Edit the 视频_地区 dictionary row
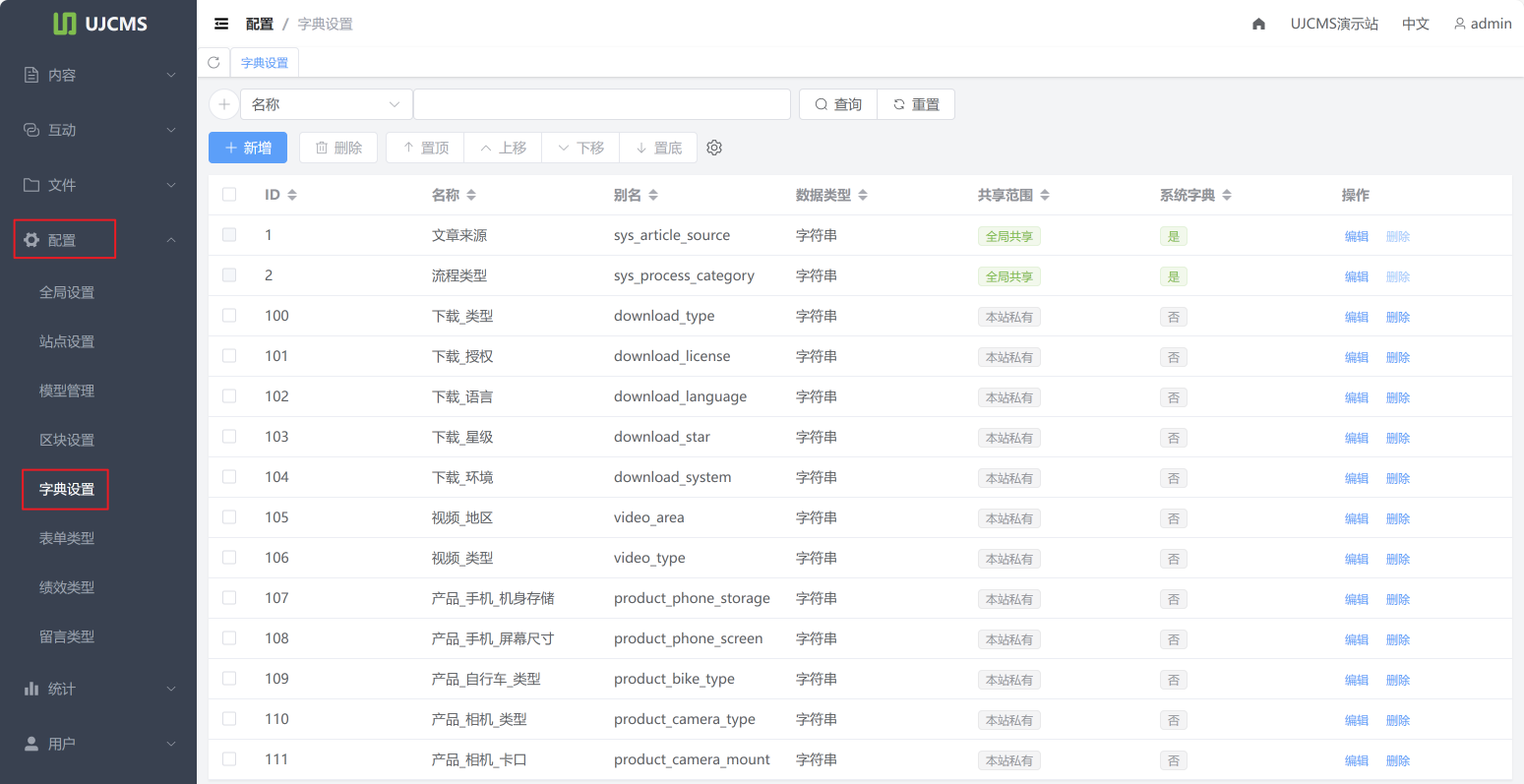 point(1357,518)
